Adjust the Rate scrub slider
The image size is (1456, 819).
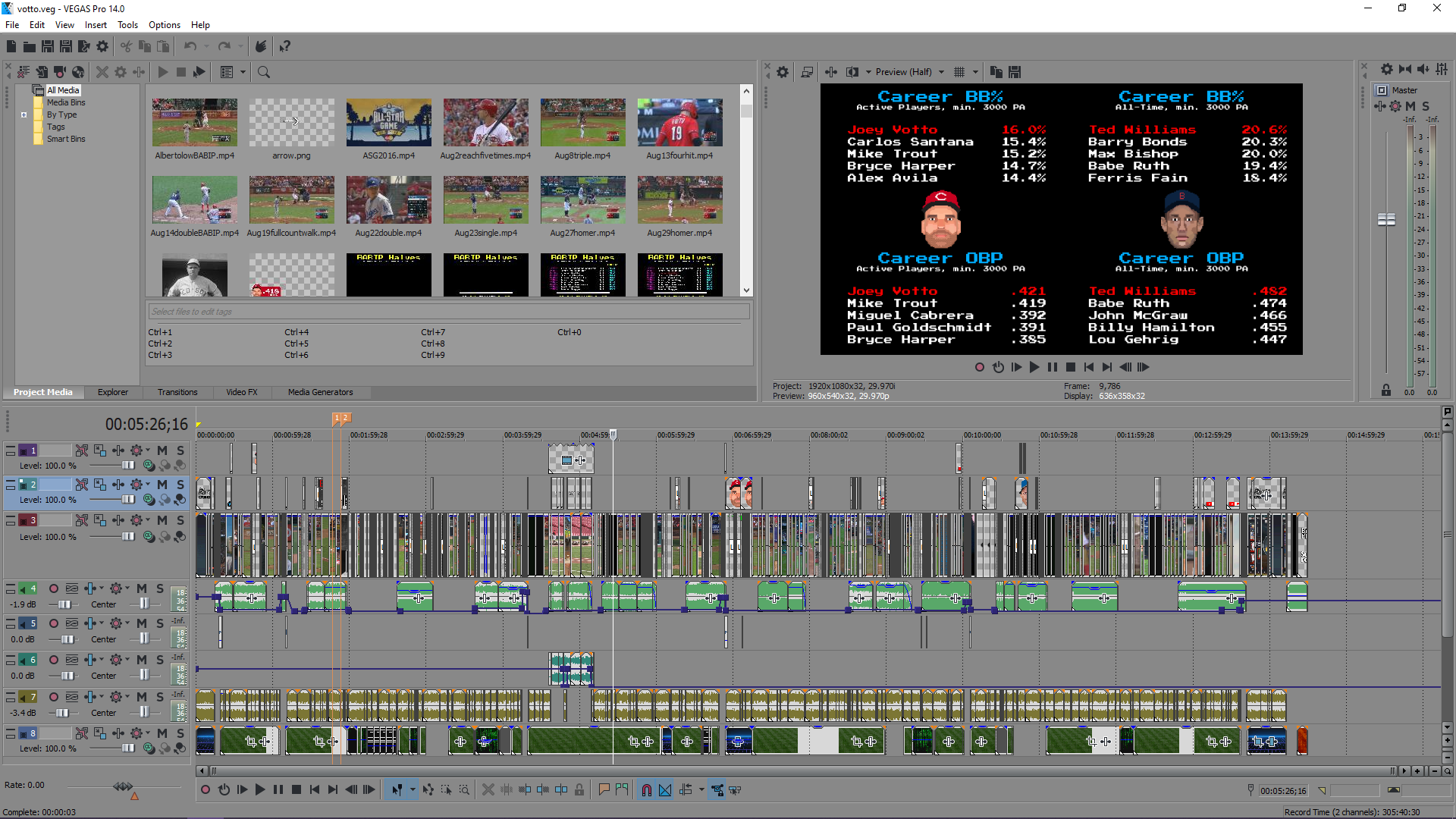pyautogui.click(x=123, y=786)
